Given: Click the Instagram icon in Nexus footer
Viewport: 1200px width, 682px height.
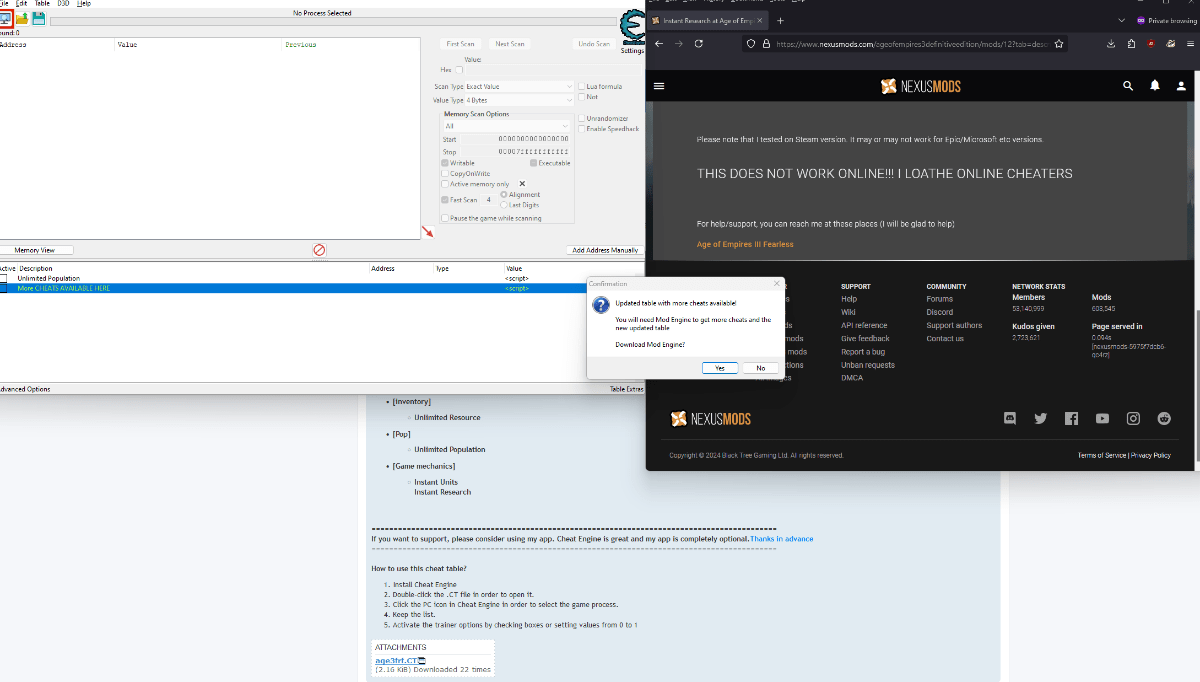Looking at the screenshot, I should point(1133,419).
